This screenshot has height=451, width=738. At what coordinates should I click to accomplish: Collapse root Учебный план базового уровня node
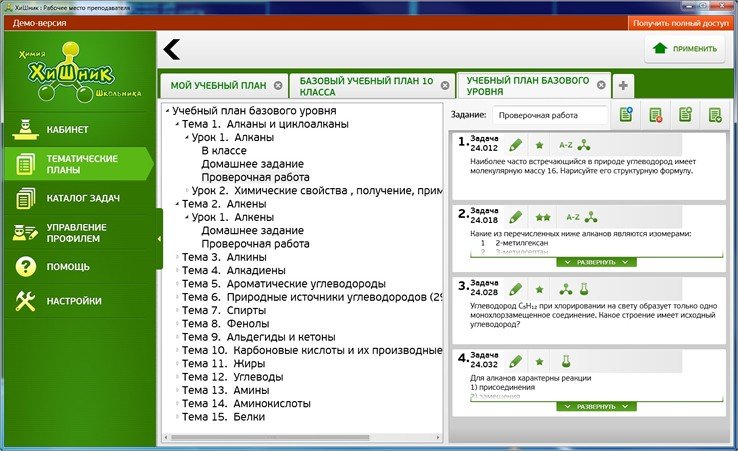click(168, 111)
